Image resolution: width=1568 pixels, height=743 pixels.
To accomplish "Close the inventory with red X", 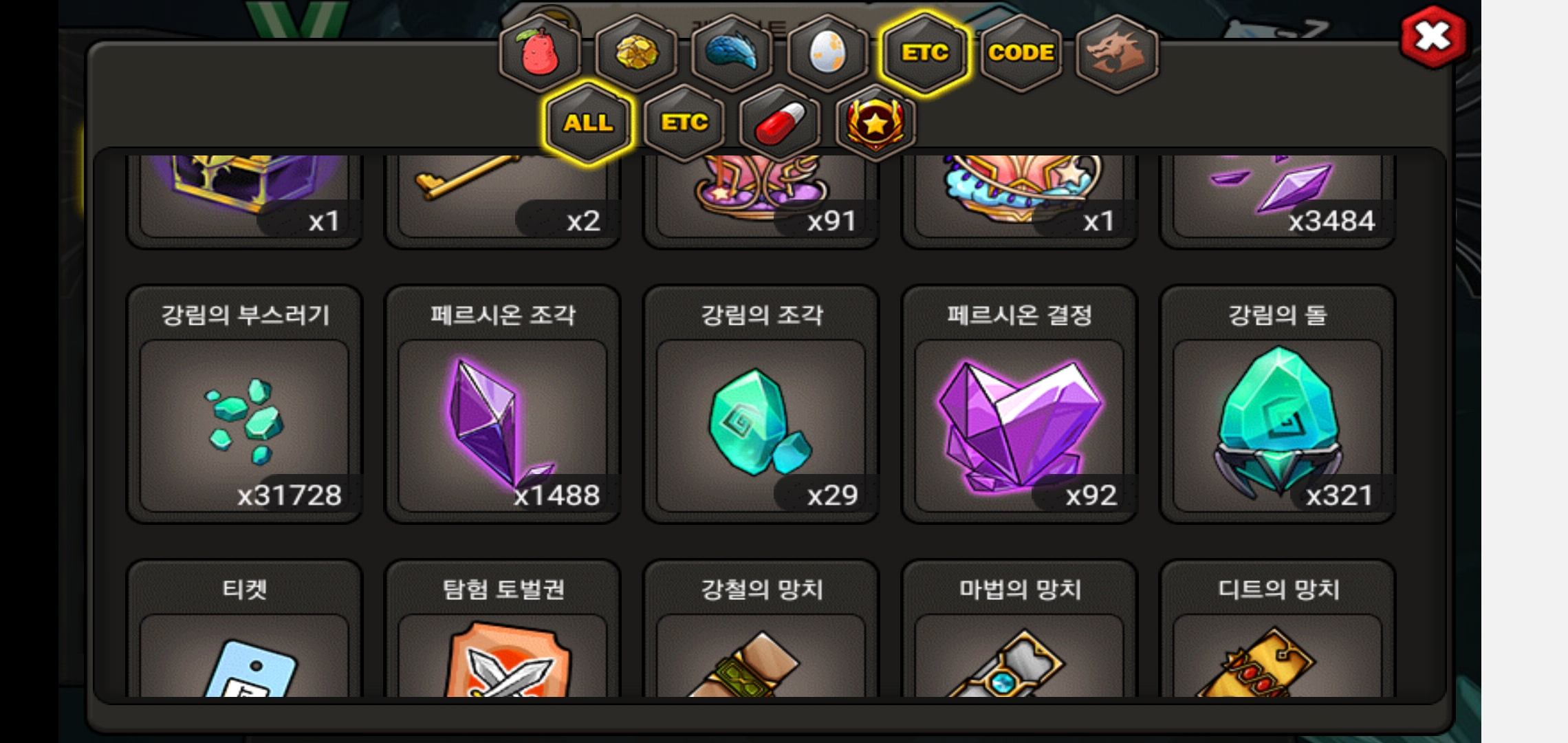I will [x=1433, y=36].
